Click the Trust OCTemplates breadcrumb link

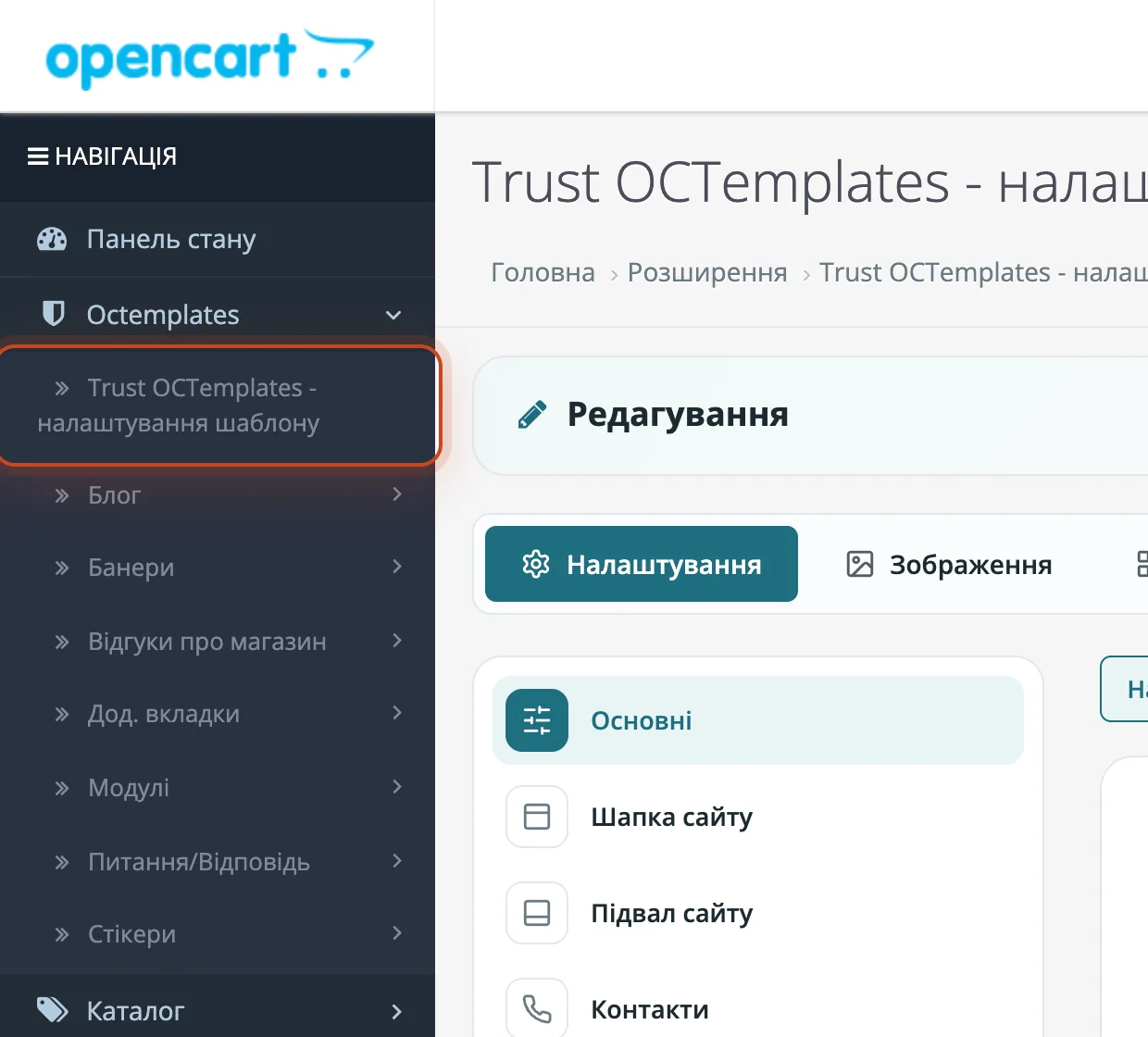tap(983, 272)
